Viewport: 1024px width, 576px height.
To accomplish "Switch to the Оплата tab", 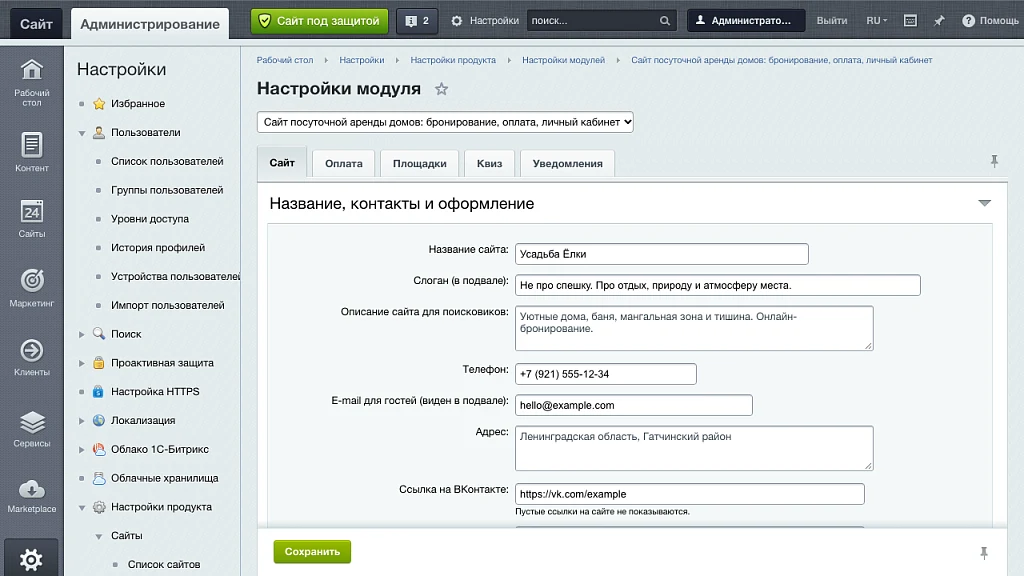I will (x=344, y=163).
